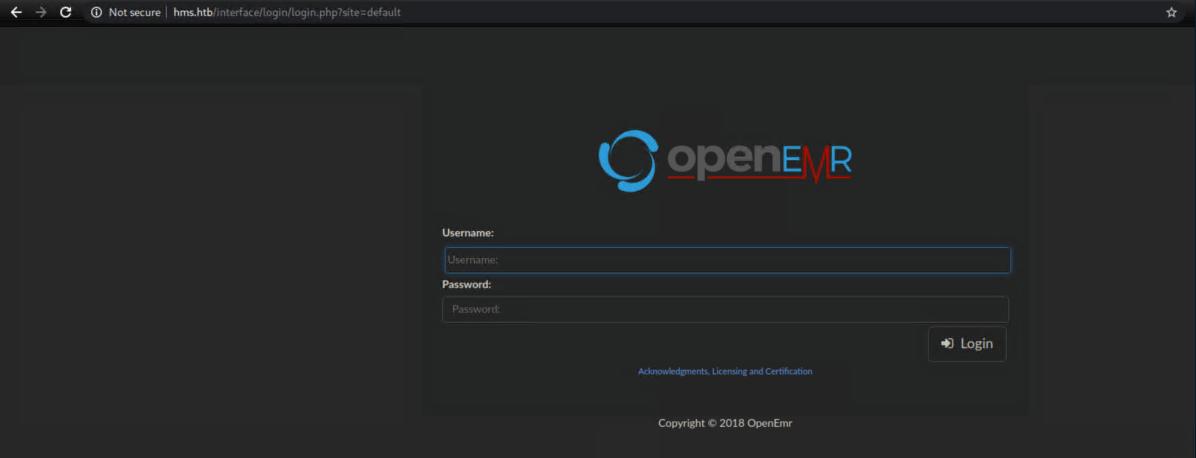Click the "Password:" field label

coord(466,284)
